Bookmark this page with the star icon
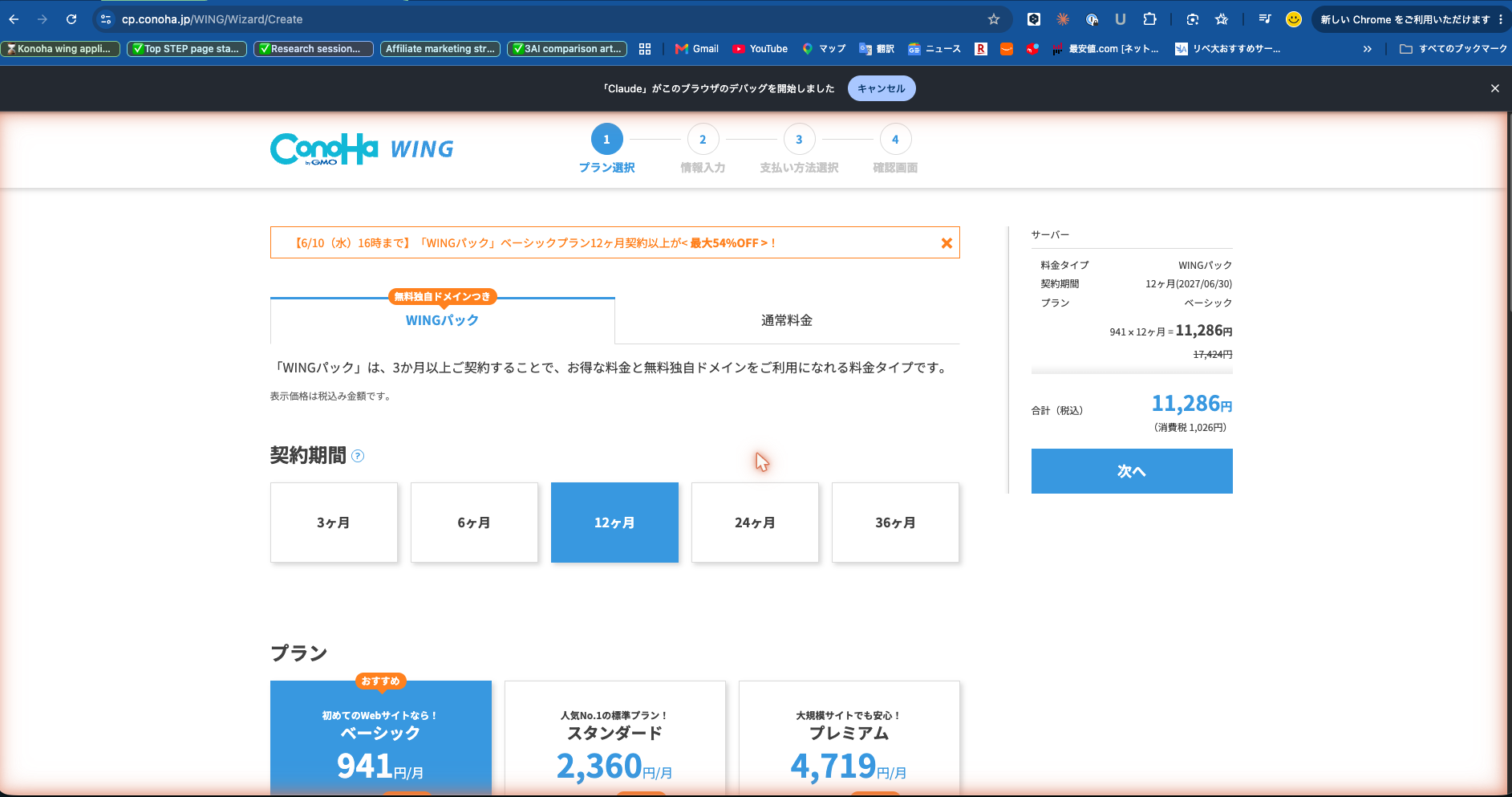Screen dimensions: 1512x797 click(994, 19)
